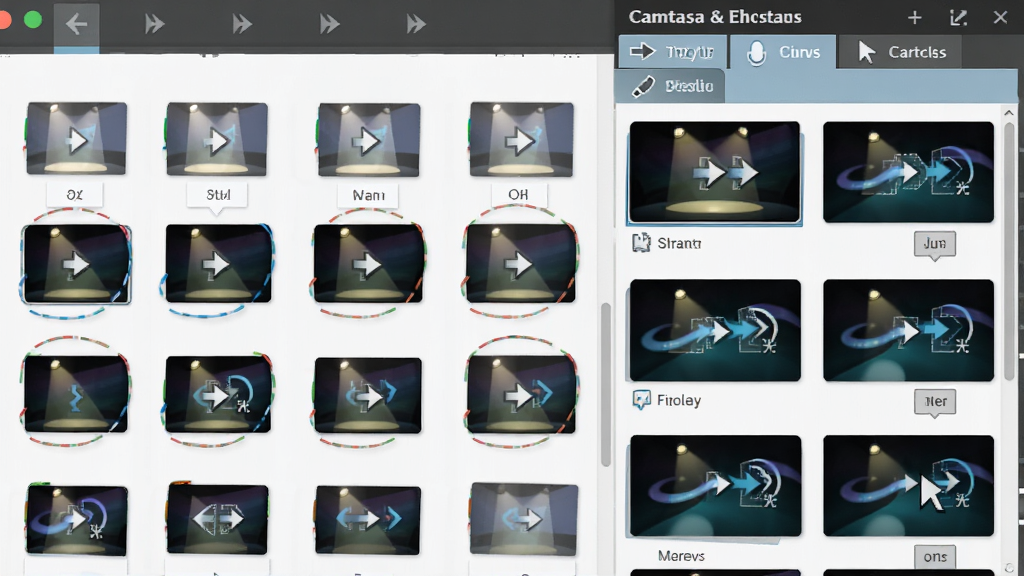This screenshot has width=1024, height=576.
Task: Click the plus icon in the Camtasa panel header
Action: 914,18
